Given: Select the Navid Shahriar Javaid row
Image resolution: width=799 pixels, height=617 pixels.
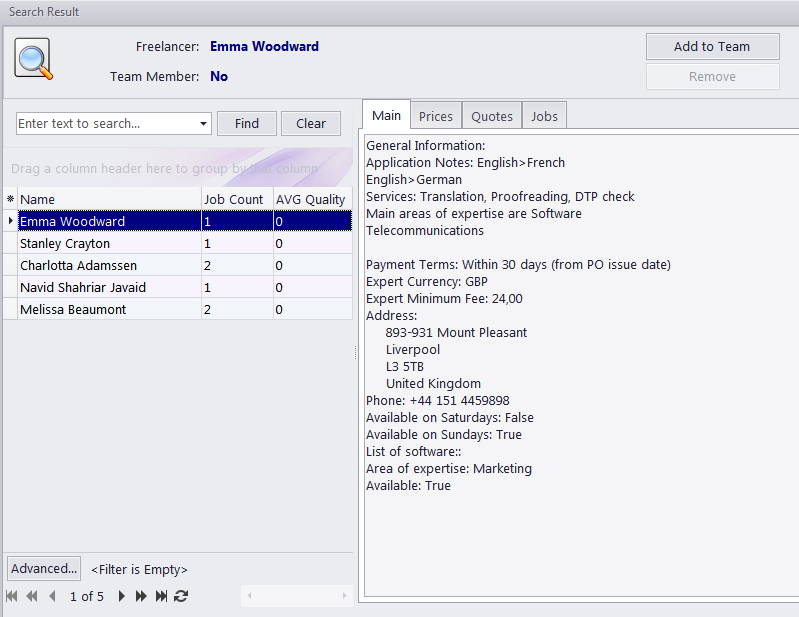Looking at the screenshot, I should click(185, 287).
